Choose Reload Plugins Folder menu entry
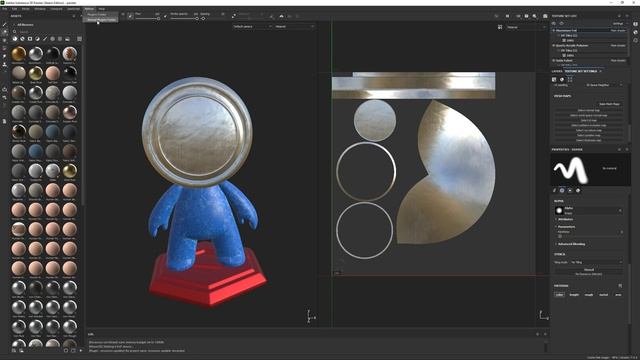Viewport: 640px width, 360px height. pos(101,19)
